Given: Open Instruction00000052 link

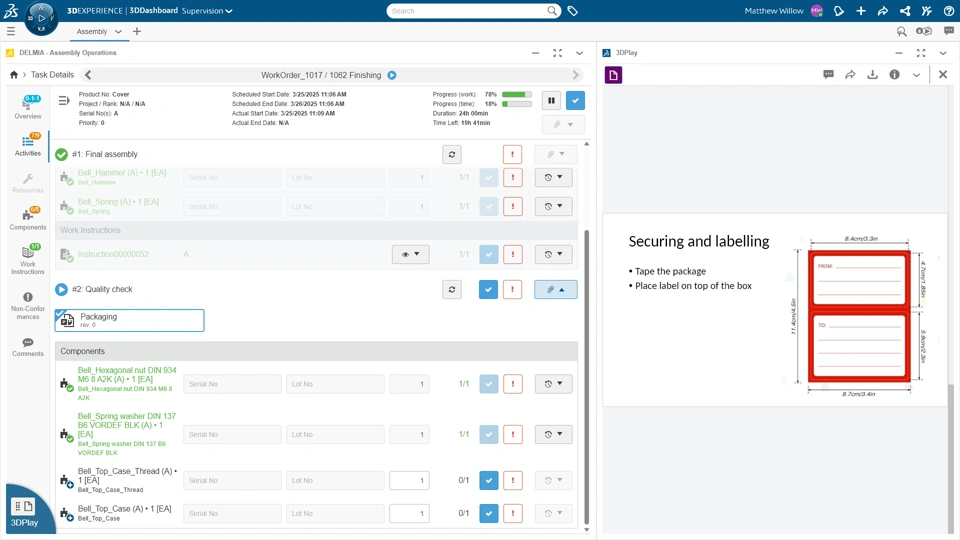Looking at the screenshot, I should point(113,254).
